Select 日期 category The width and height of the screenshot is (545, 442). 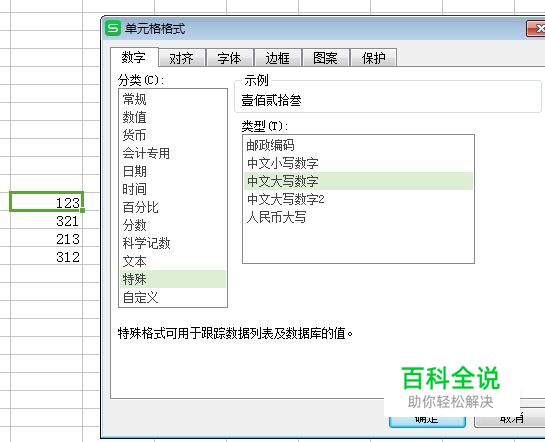pyautogui.click(x=173, y=171)
